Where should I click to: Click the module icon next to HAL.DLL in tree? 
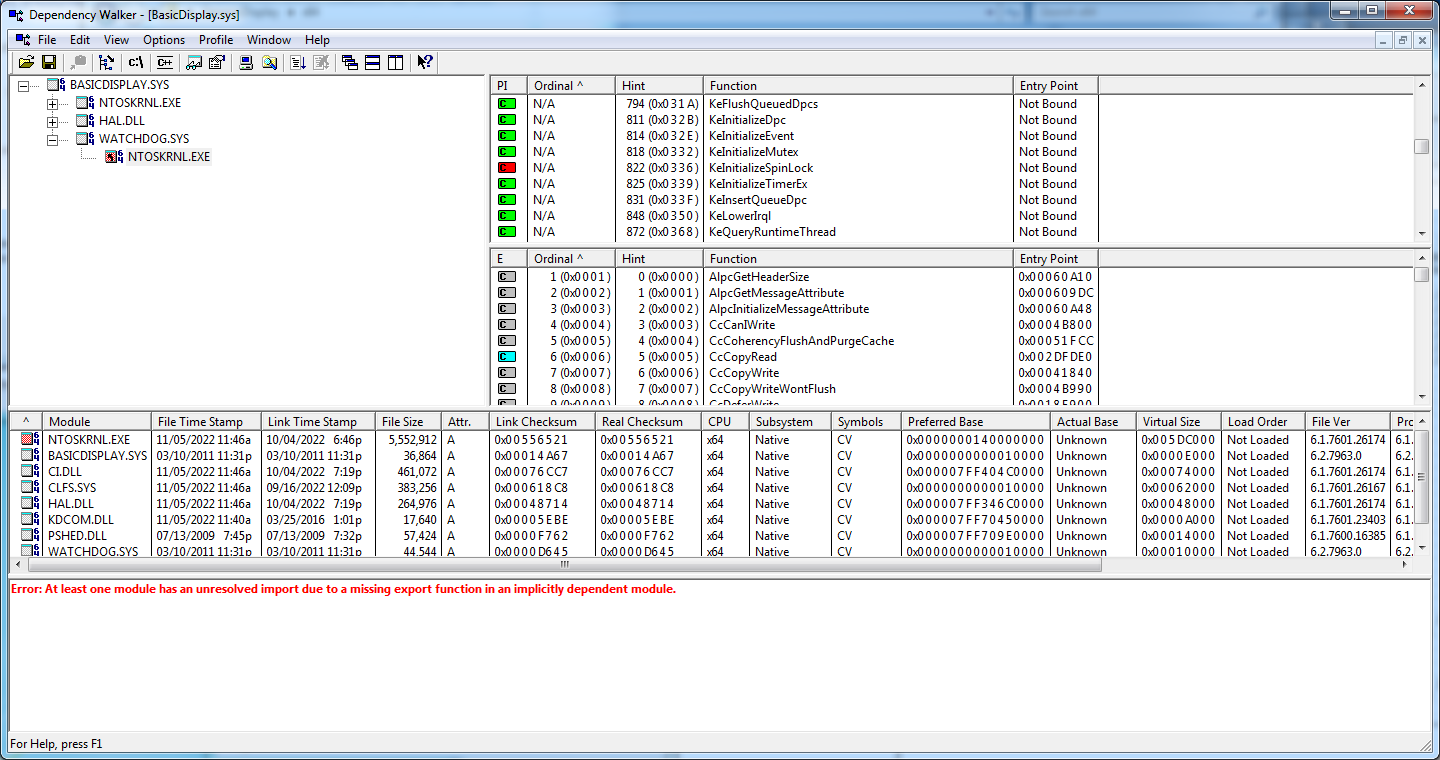(x=85, y=121)
